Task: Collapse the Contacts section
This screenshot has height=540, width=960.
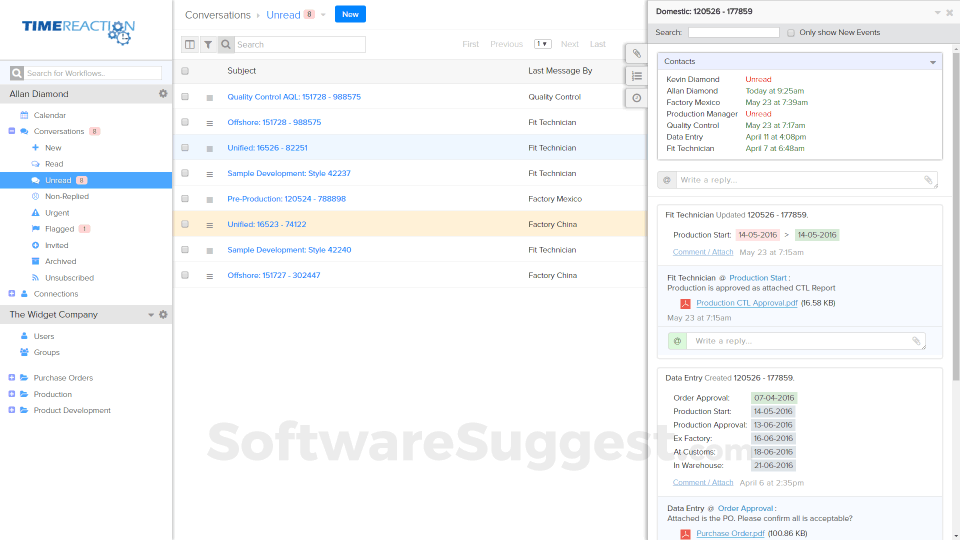Action: click(x=932, y=62)
